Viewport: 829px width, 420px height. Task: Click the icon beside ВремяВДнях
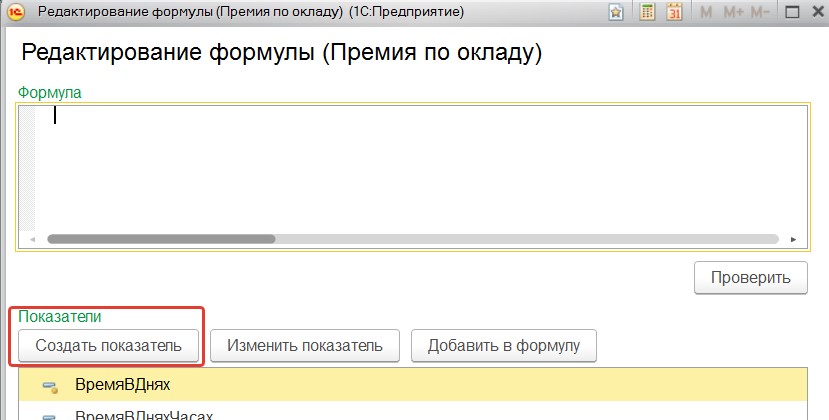pyautogui.click(x=50, y=387)
